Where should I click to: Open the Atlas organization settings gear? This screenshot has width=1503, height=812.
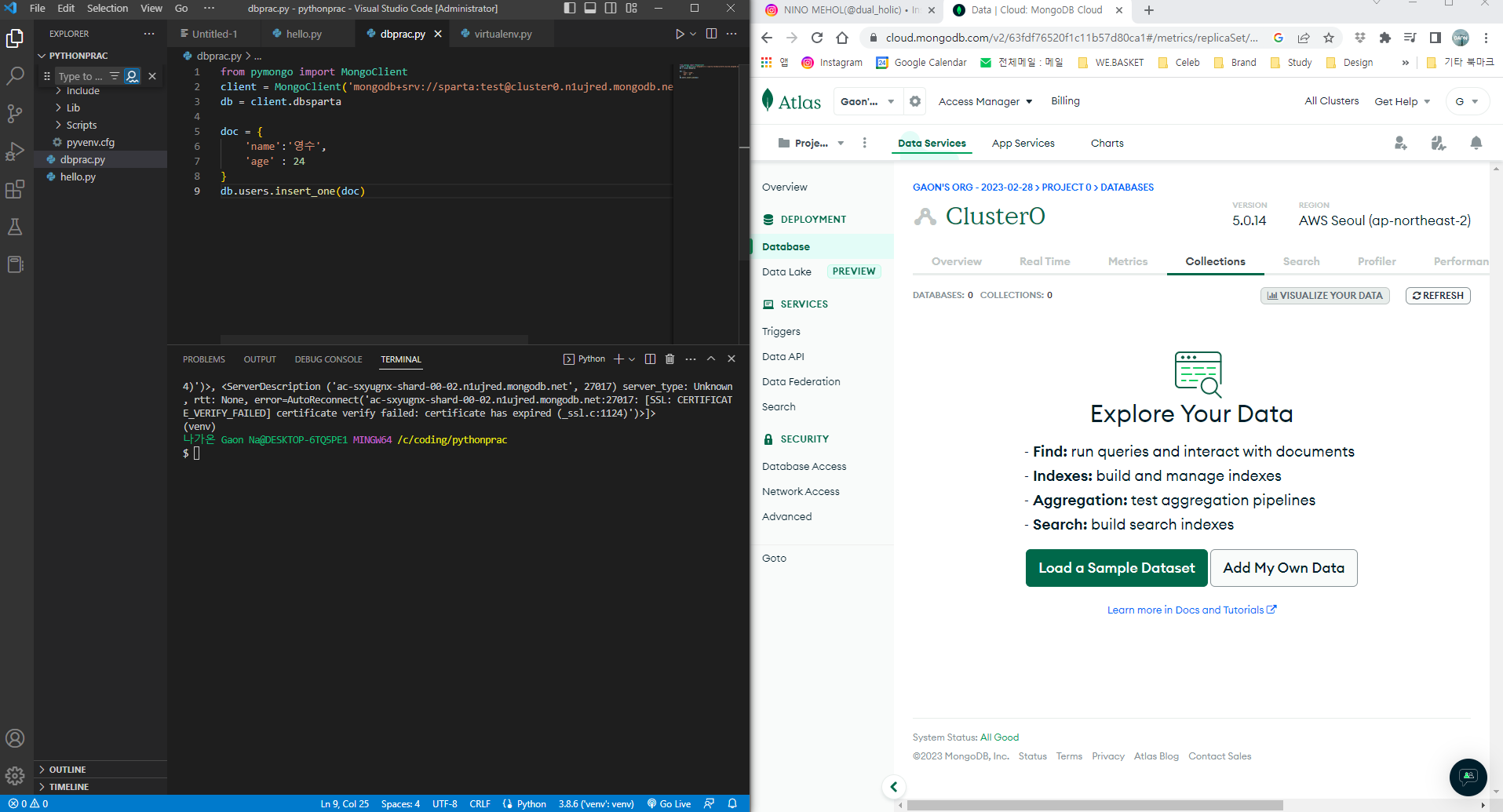[915, 101]
